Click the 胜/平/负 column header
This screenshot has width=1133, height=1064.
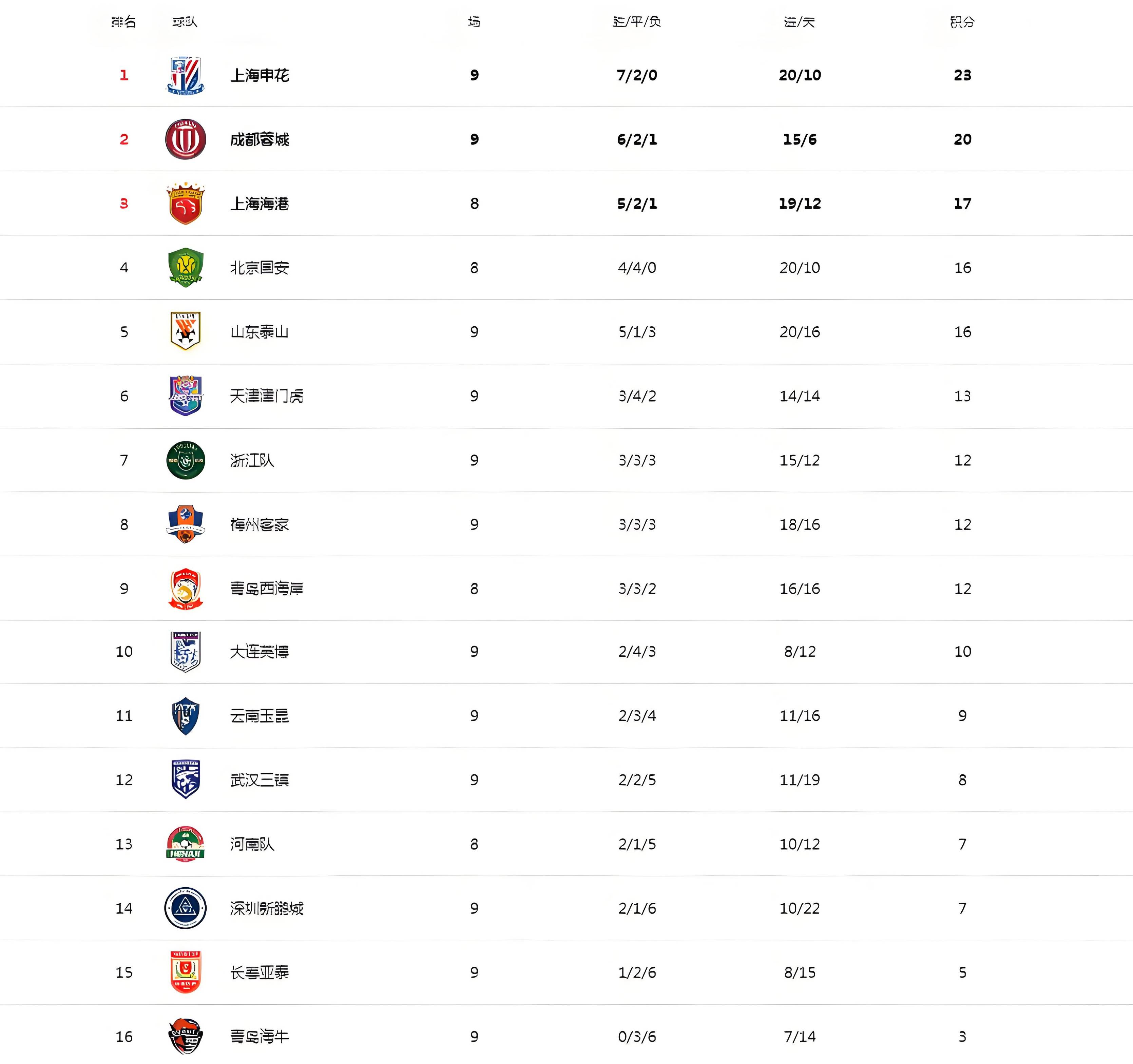point(637,22)
